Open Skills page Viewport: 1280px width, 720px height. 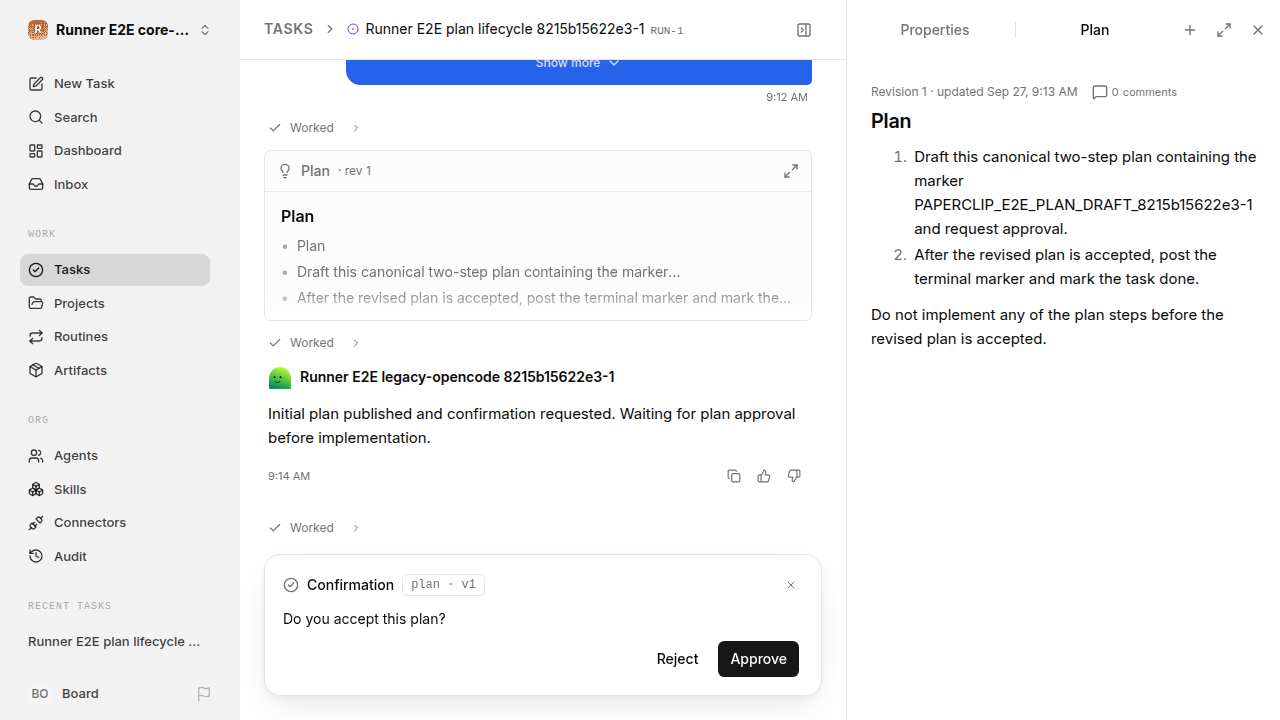(x=115, y=489)
